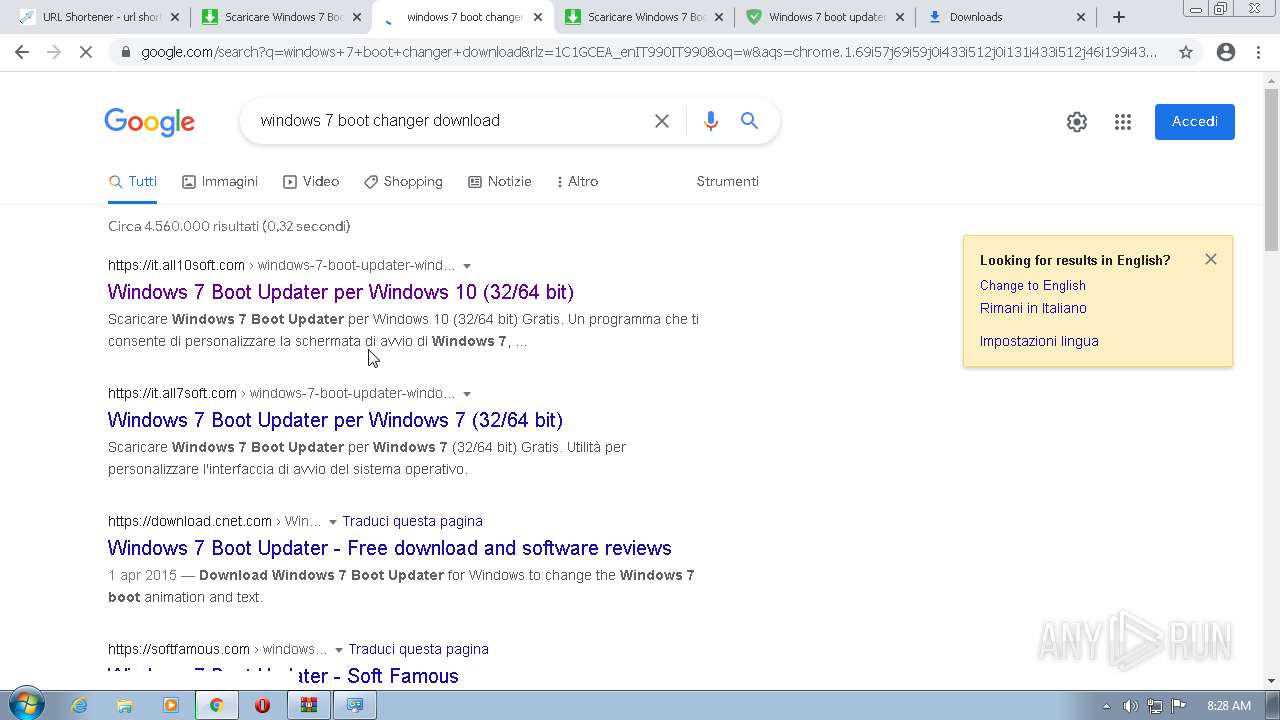Open the display settings taskbar app
Screen dimensions: 1280x720
pyautogui.click(x=354, y=705)
